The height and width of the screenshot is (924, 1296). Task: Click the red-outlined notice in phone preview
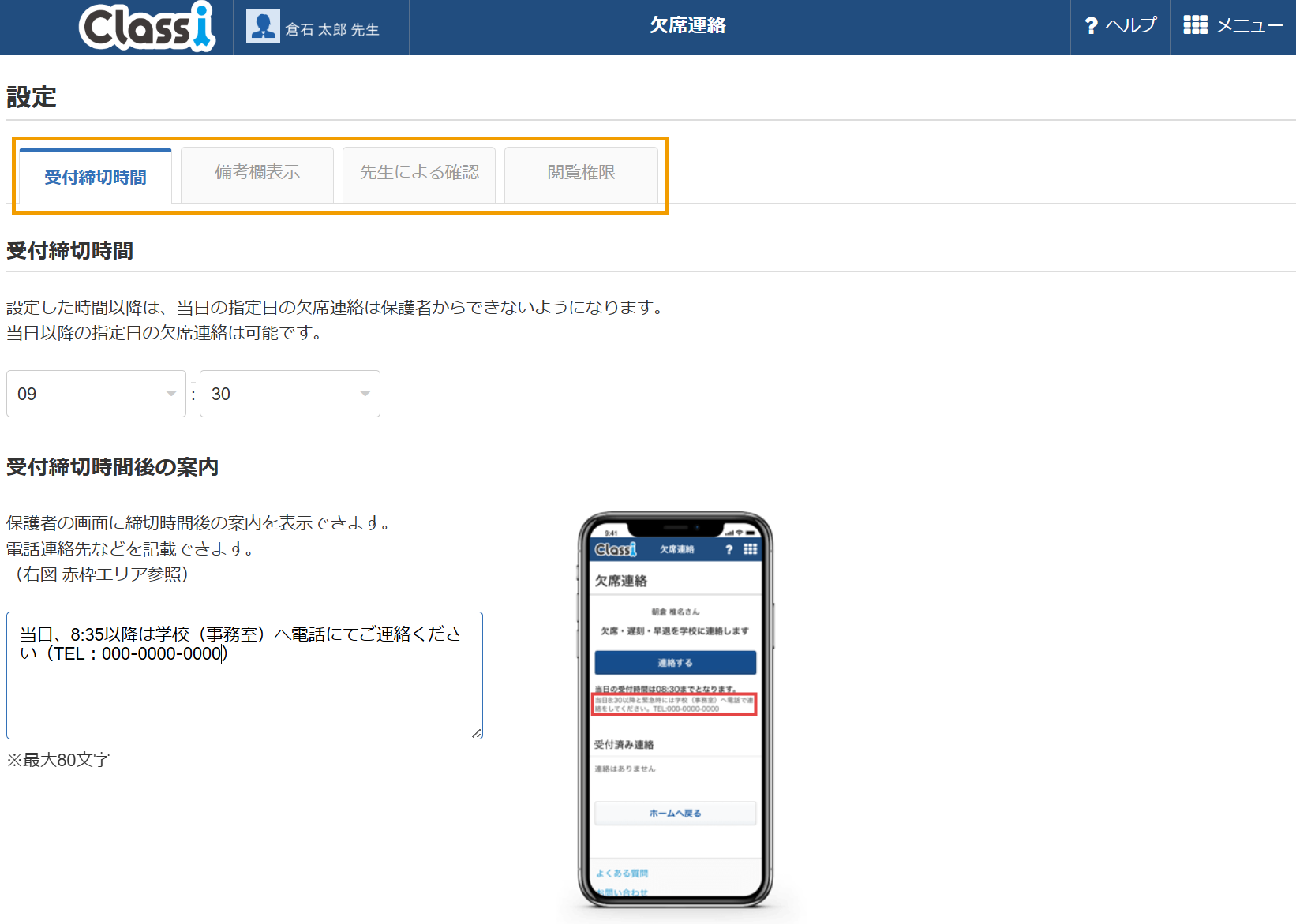pos(675,705)
